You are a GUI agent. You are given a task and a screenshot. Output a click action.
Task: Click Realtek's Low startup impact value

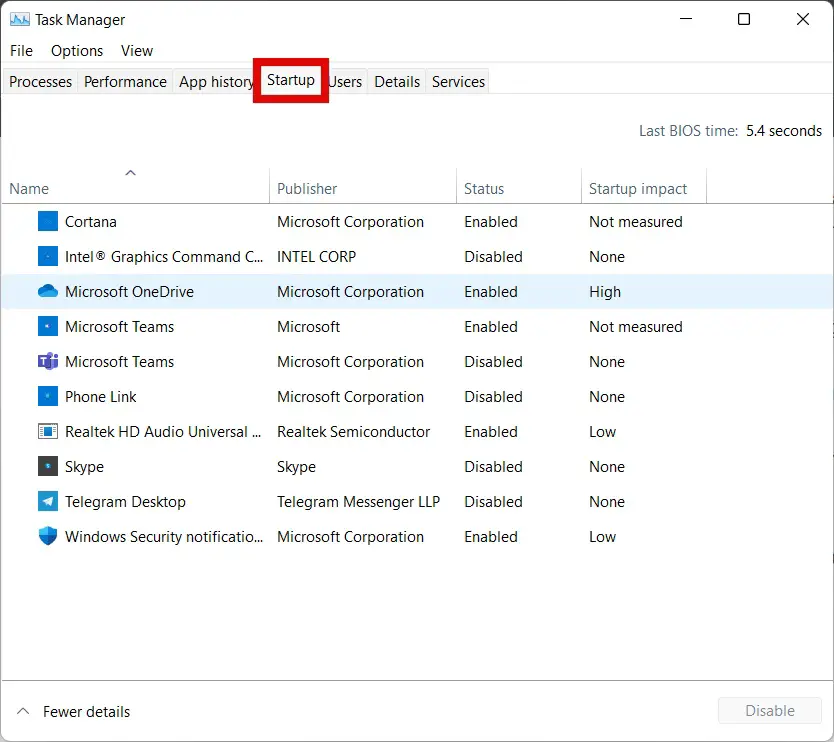602,431
